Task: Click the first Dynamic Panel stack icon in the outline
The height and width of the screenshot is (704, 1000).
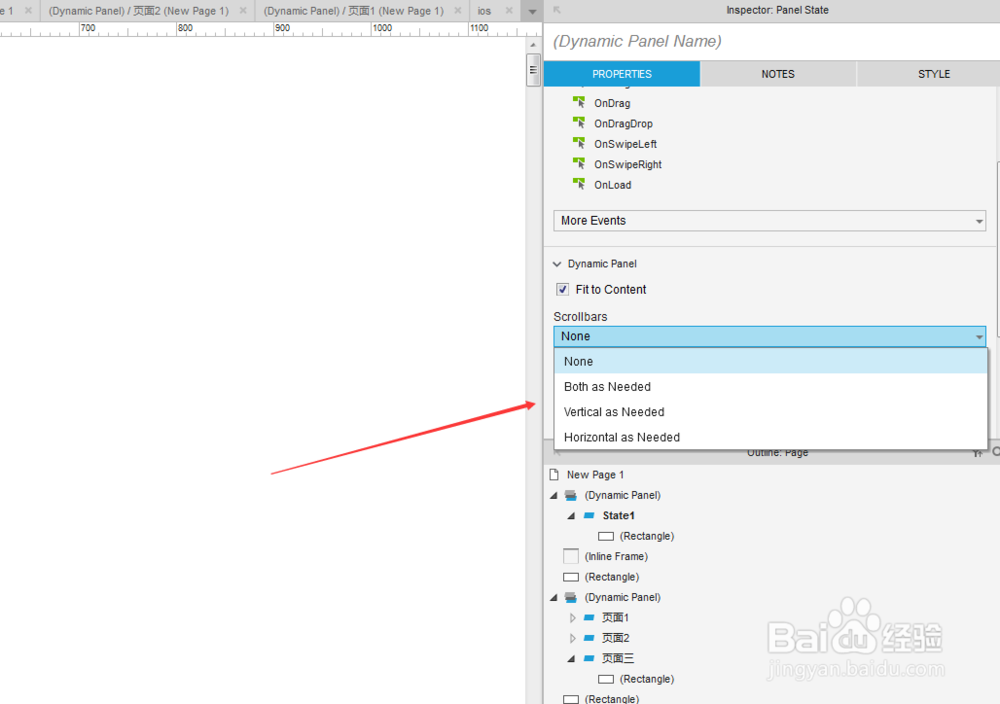Action: point(571,495)
